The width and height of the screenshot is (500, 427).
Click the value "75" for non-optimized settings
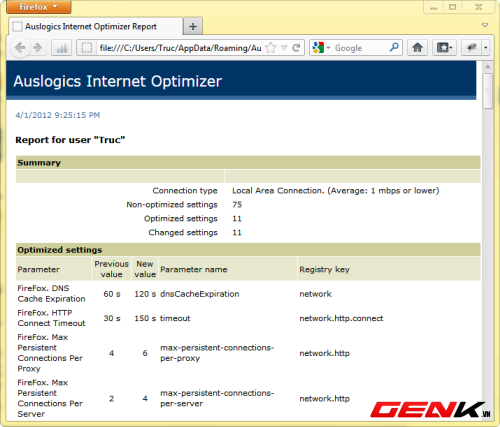tap(237, 205)
